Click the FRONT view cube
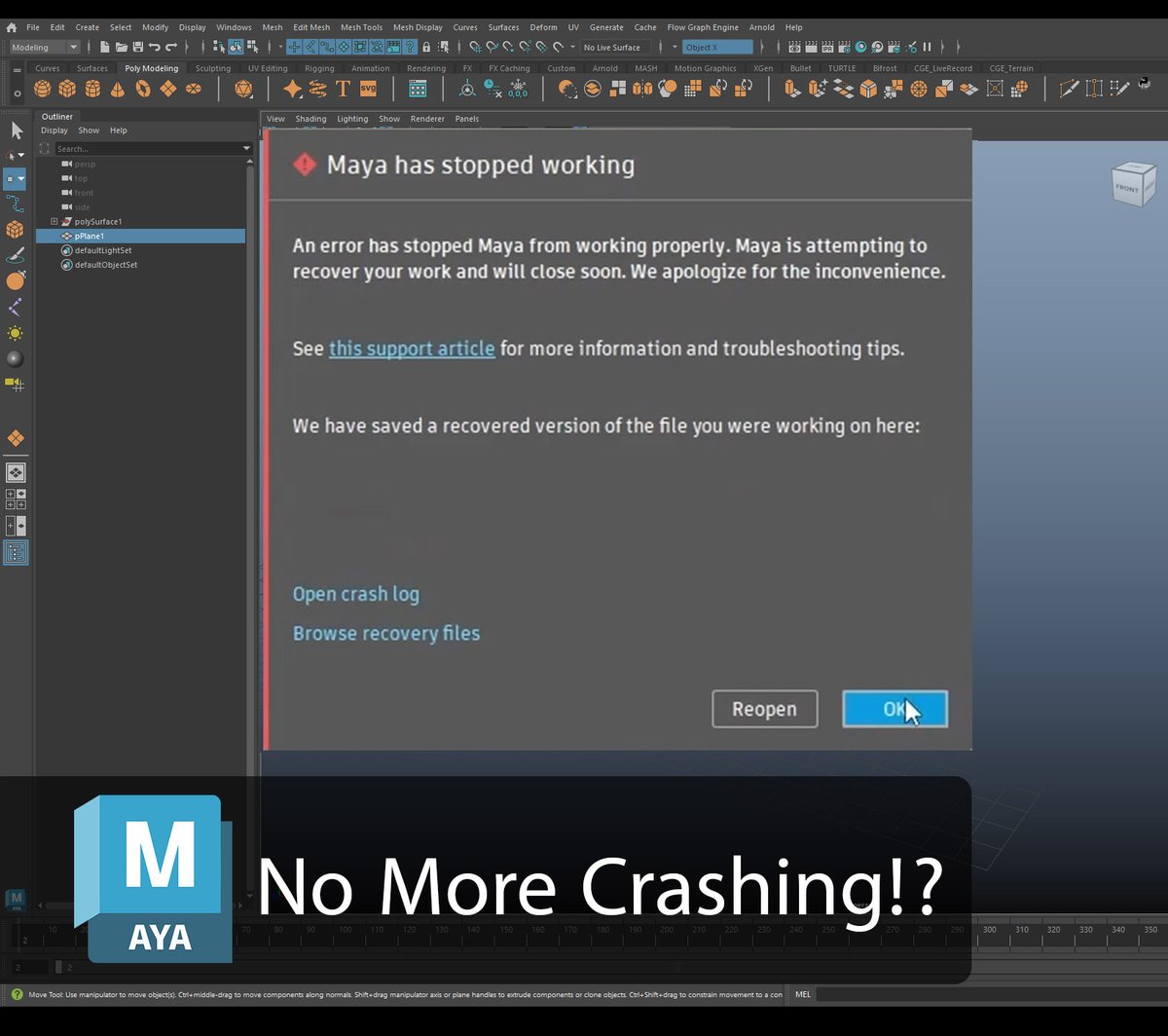Image resolution: width=1168 pixels, height=1036 pixels. pyautogui.click(x=1133, y=184)
